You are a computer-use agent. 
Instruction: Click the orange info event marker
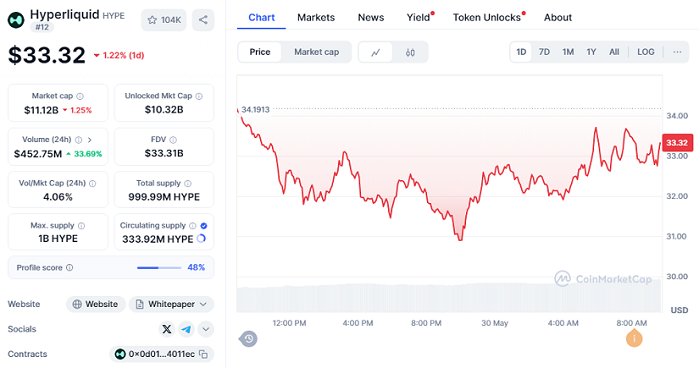click(634, 339)
